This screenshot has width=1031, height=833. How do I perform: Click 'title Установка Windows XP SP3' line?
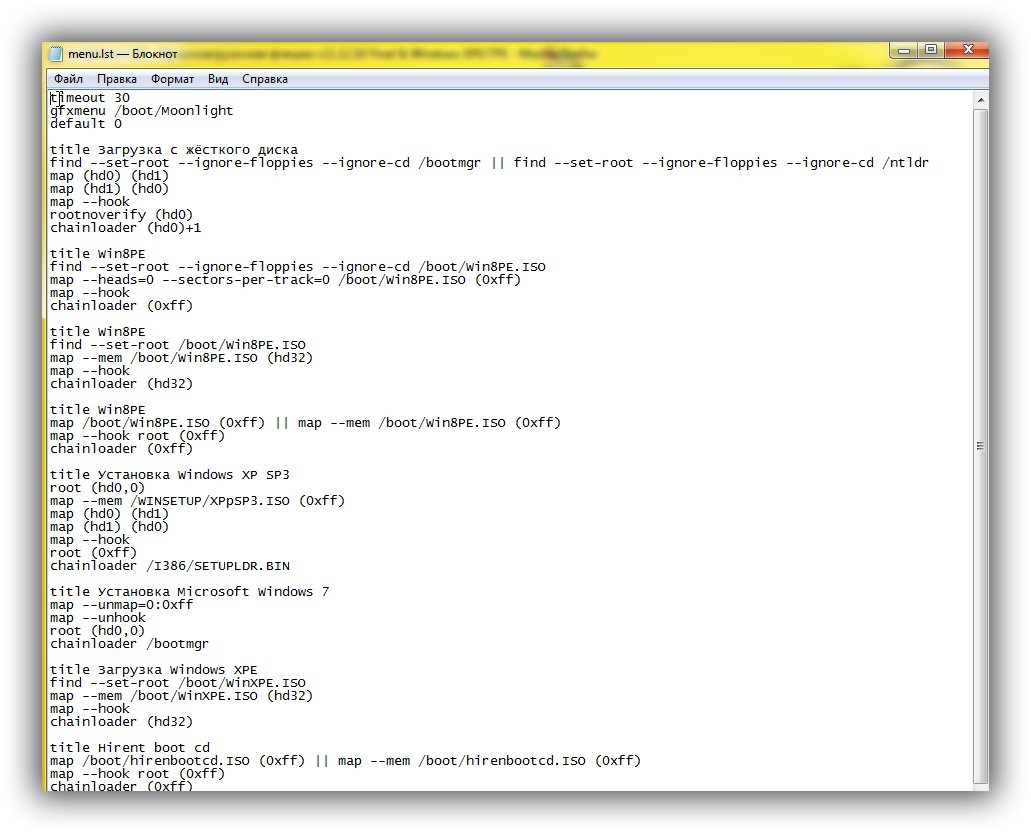(x=170, y=475)
